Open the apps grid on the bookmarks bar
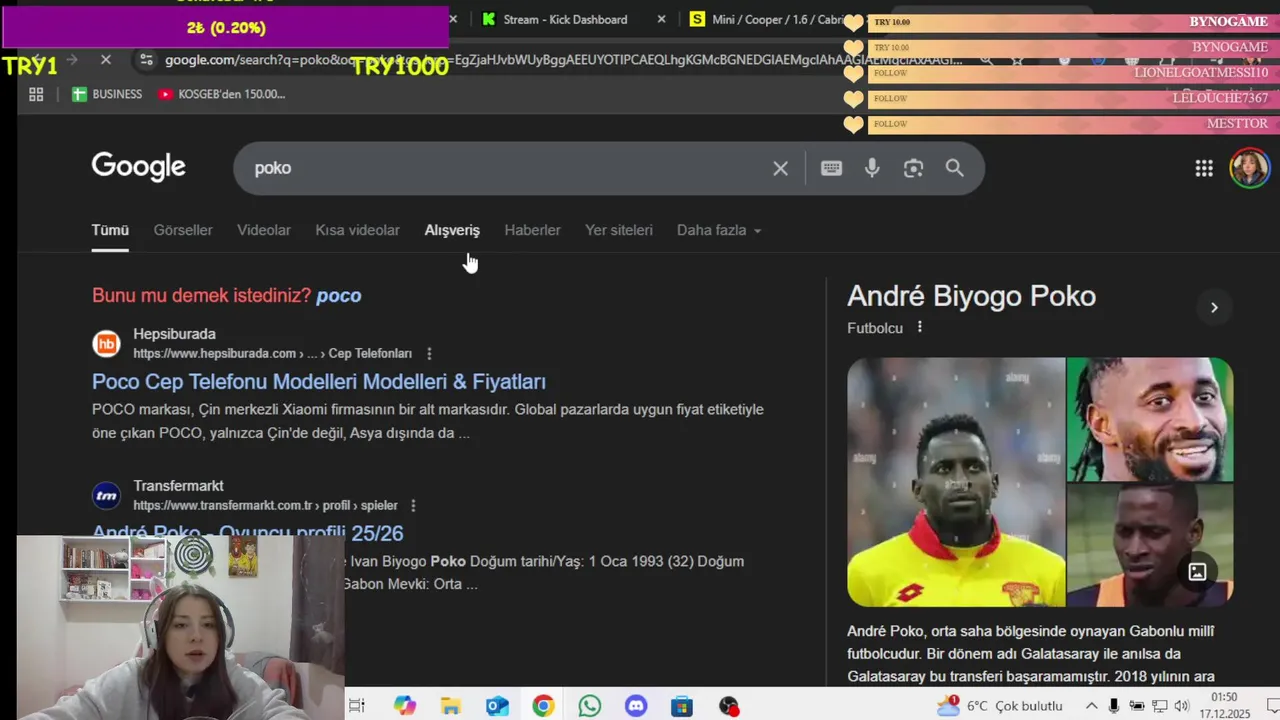Viewport: 1280px width, 720px height. pyautogui.click(x=36, y=94)
